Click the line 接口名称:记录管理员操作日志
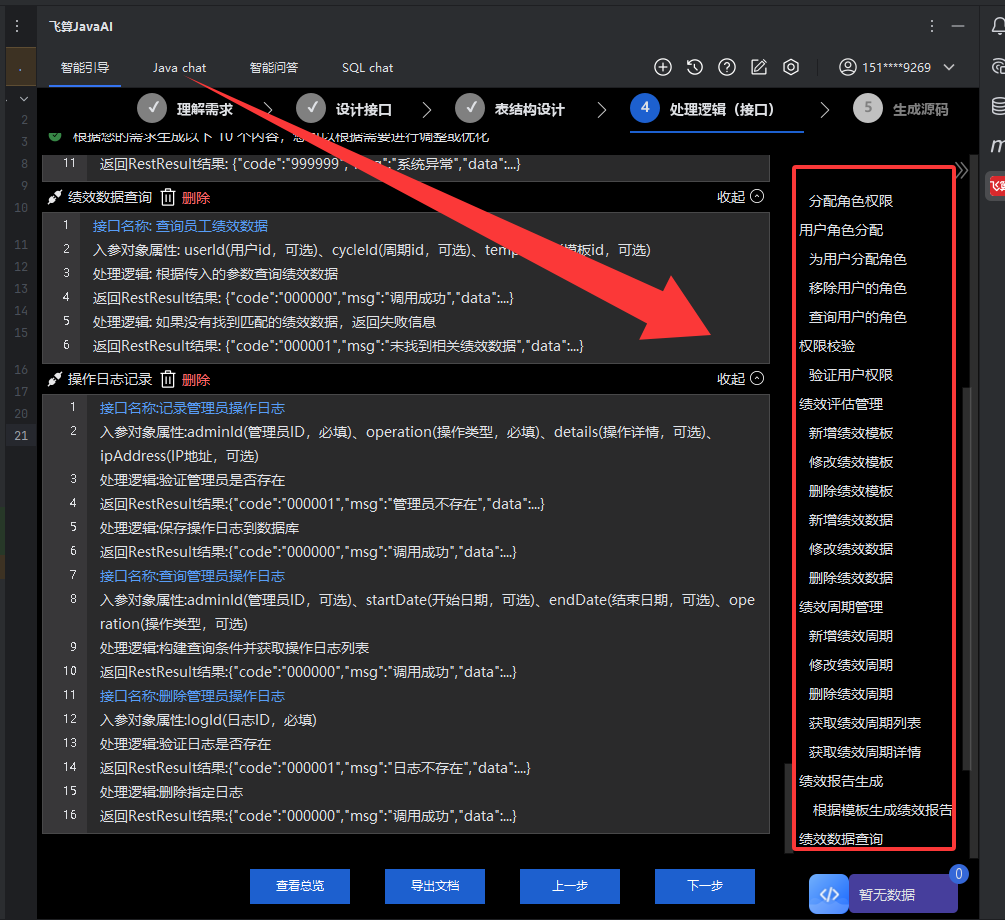This screenshot has height=920, width=1005. click(192, 408)
